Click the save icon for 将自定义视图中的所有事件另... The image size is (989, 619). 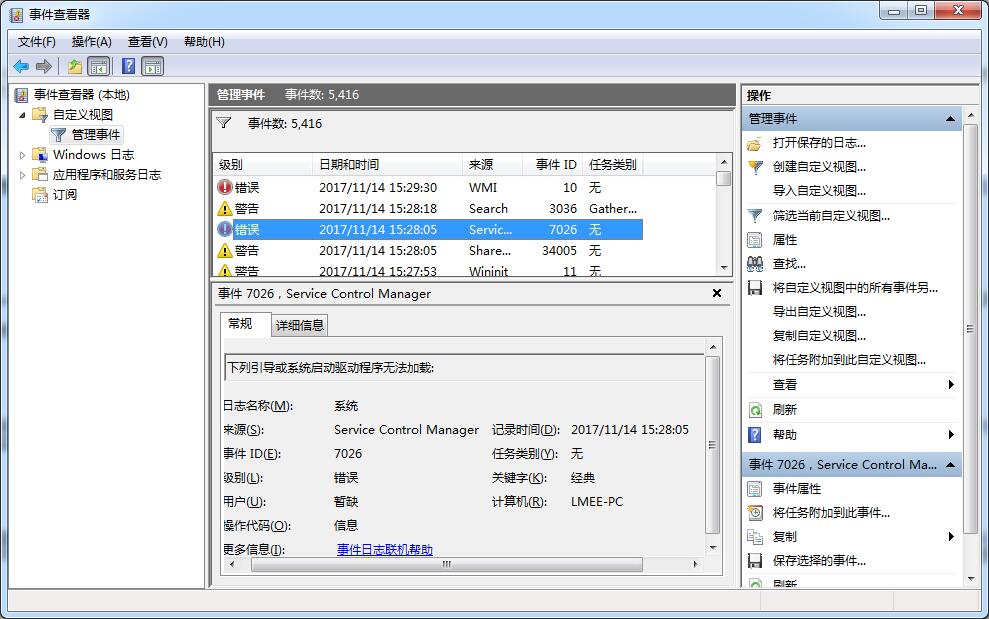pos(755,288)
